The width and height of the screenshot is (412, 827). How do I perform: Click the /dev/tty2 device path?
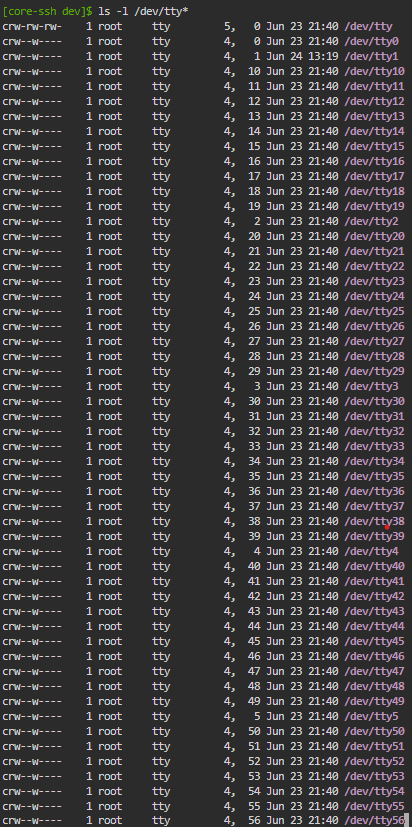pos(371,222)
